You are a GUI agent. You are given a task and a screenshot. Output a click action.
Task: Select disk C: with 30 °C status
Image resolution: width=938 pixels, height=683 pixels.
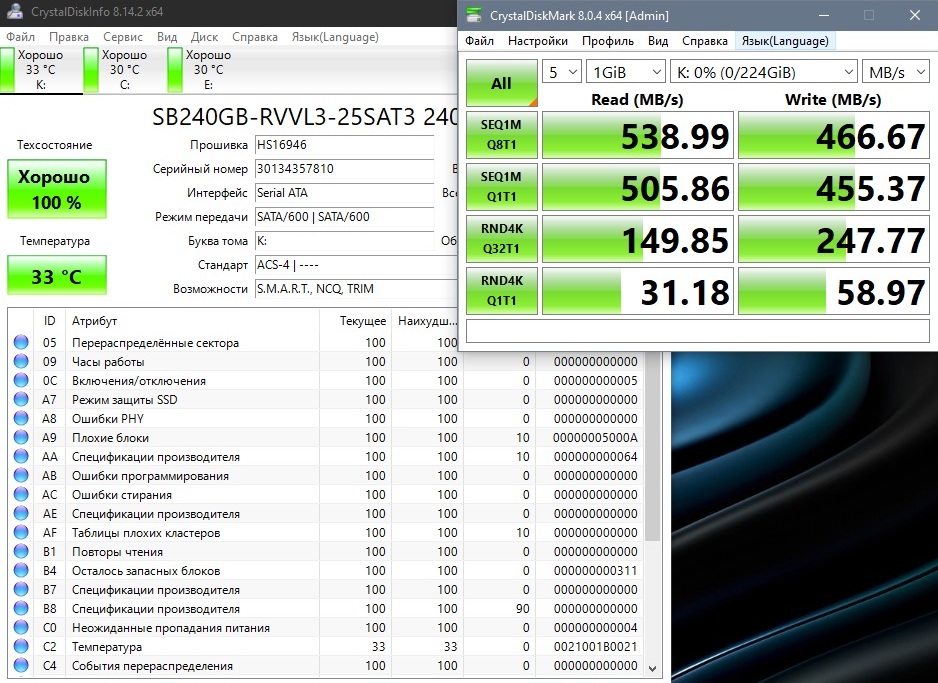(124, 69)
